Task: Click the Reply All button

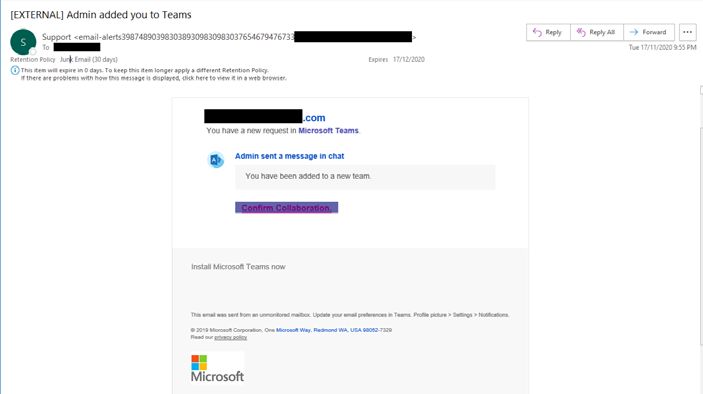Action: (596, 32)
